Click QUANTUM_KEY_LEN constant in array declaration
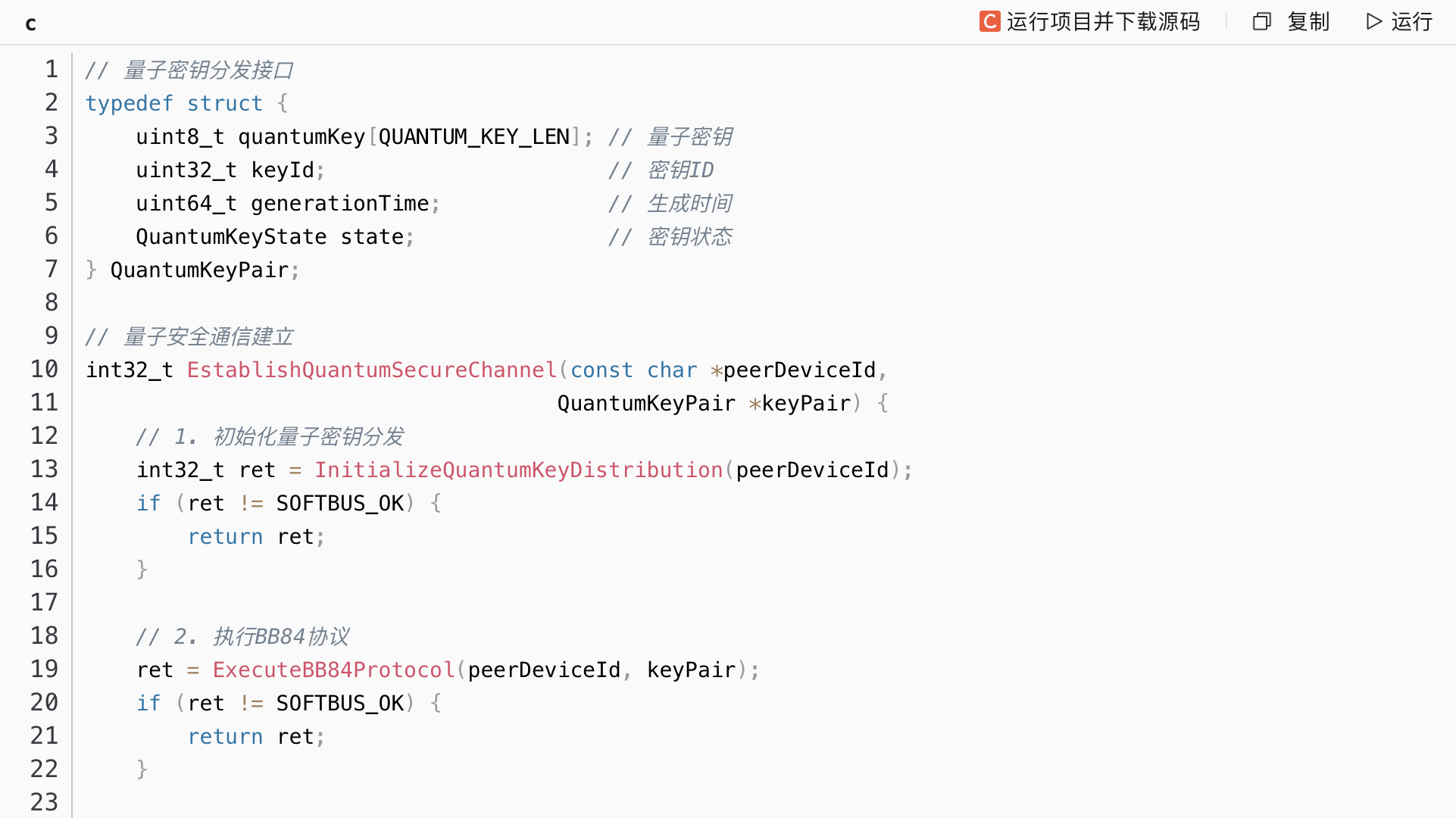Image resolution: width=1456 pixels, height=818 pixels. 473,136
